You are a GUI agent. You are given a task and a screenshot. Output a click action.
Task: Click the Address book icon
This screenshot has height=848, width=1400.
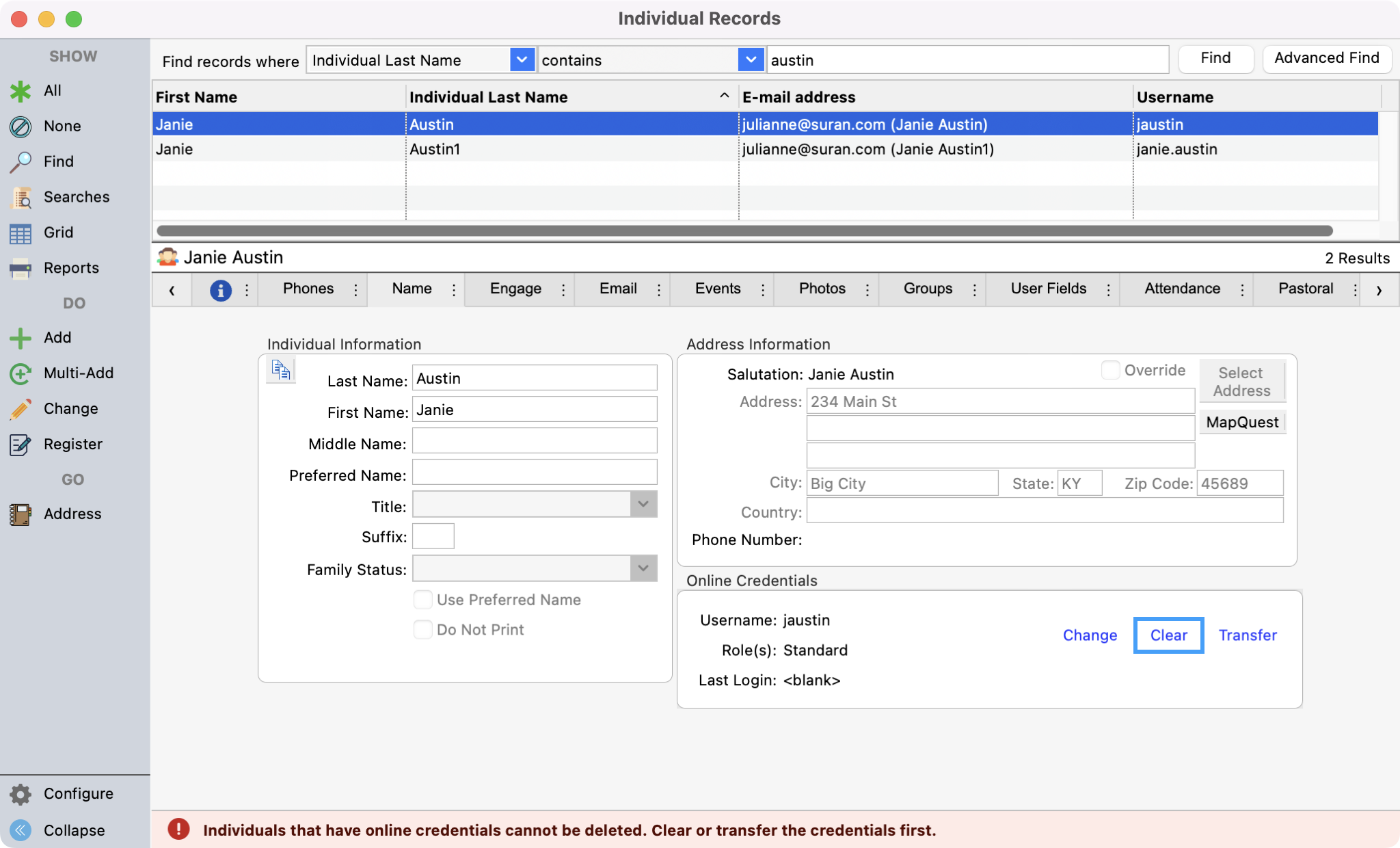coord(21,514)
